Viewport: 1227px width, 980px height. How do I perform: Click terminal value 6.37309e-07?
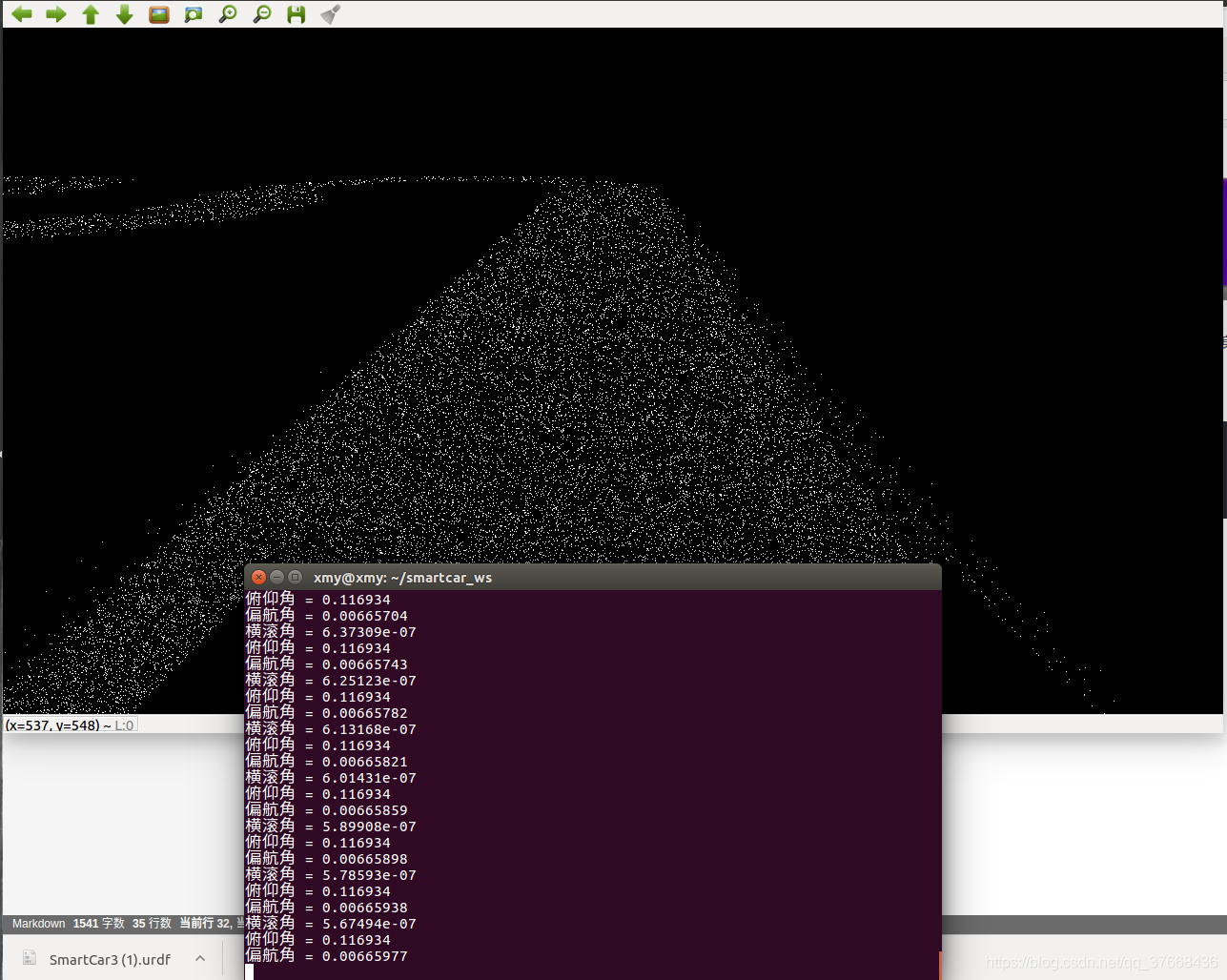point(369,632)
